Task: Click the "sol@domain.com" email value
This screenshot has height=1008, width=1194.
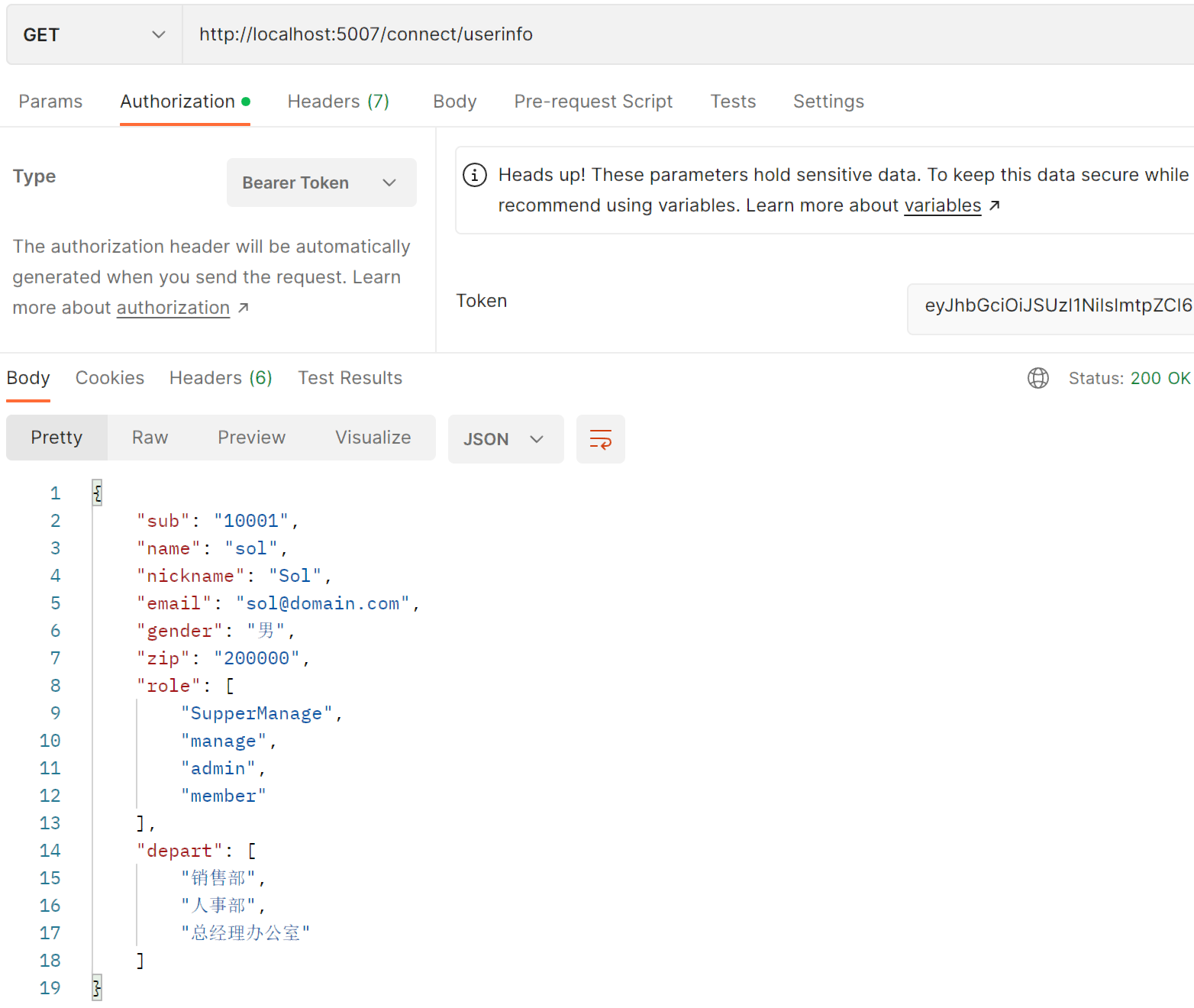Action: 323,603
